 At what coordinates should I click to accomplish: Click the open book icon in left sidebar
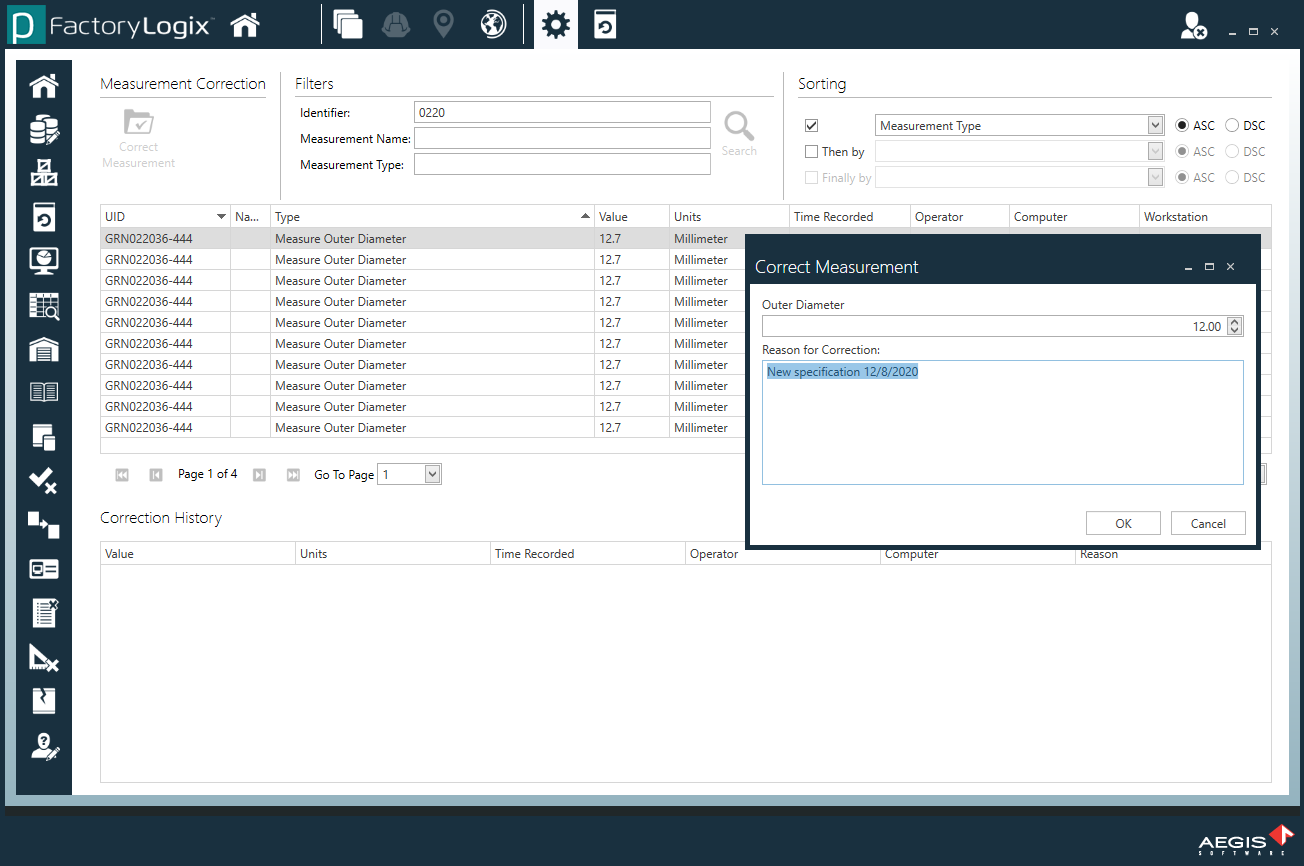coord(44,392)
